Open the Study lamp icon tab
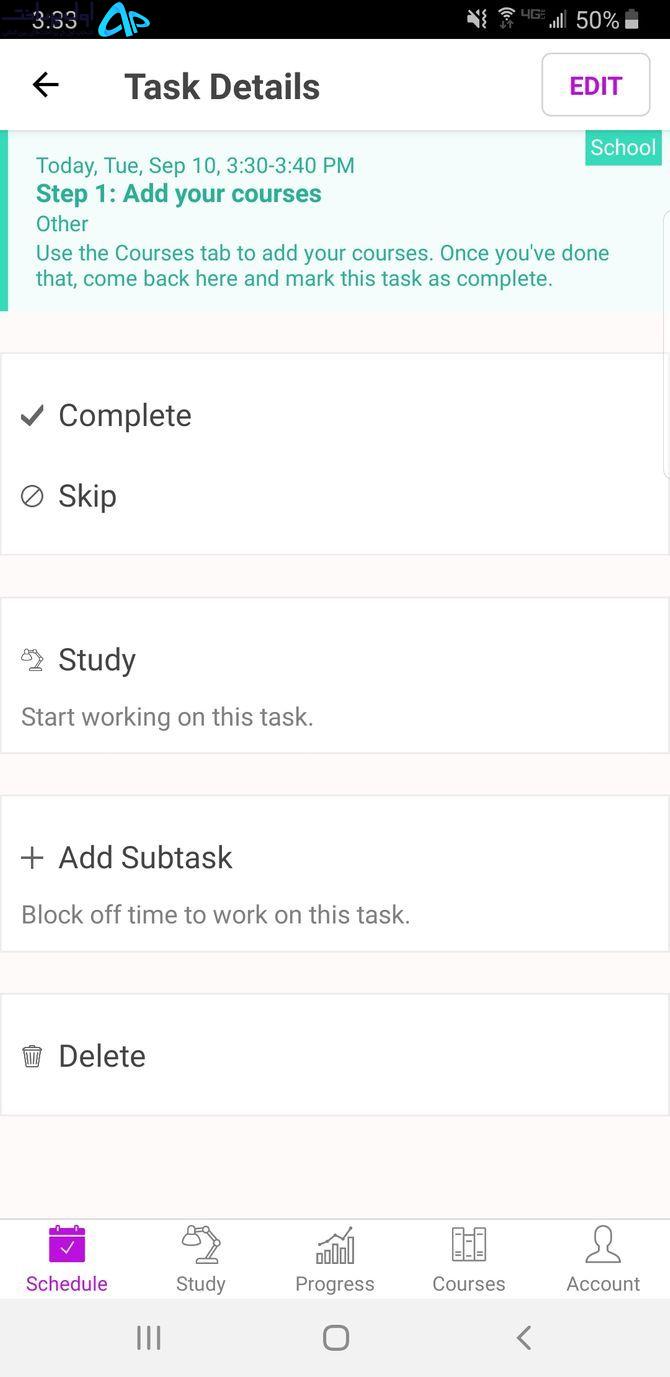Image resolution: width=670 pixels, height=1377 pixels. click(x=201, y=1245)
